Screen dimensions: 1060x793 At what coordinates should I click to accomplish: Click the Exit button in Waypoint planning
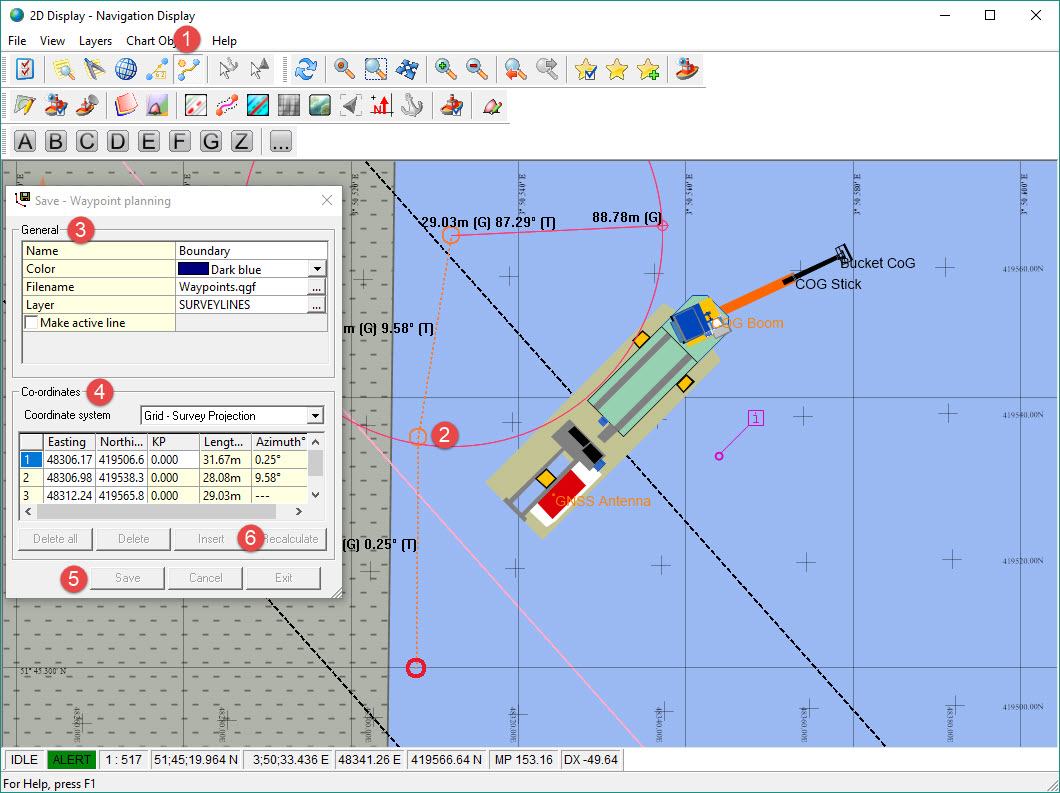(x=284, y=578)
